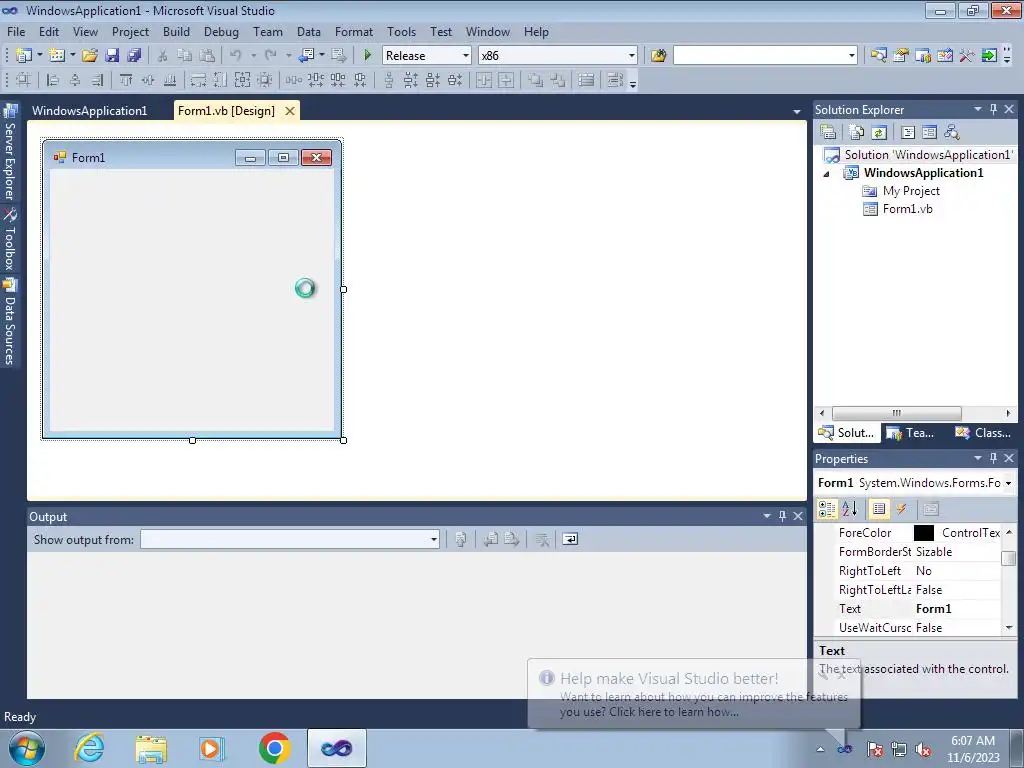Switch to the Class View bottom tab
Screen dimensions: 1024x768
tap(983, 433)
